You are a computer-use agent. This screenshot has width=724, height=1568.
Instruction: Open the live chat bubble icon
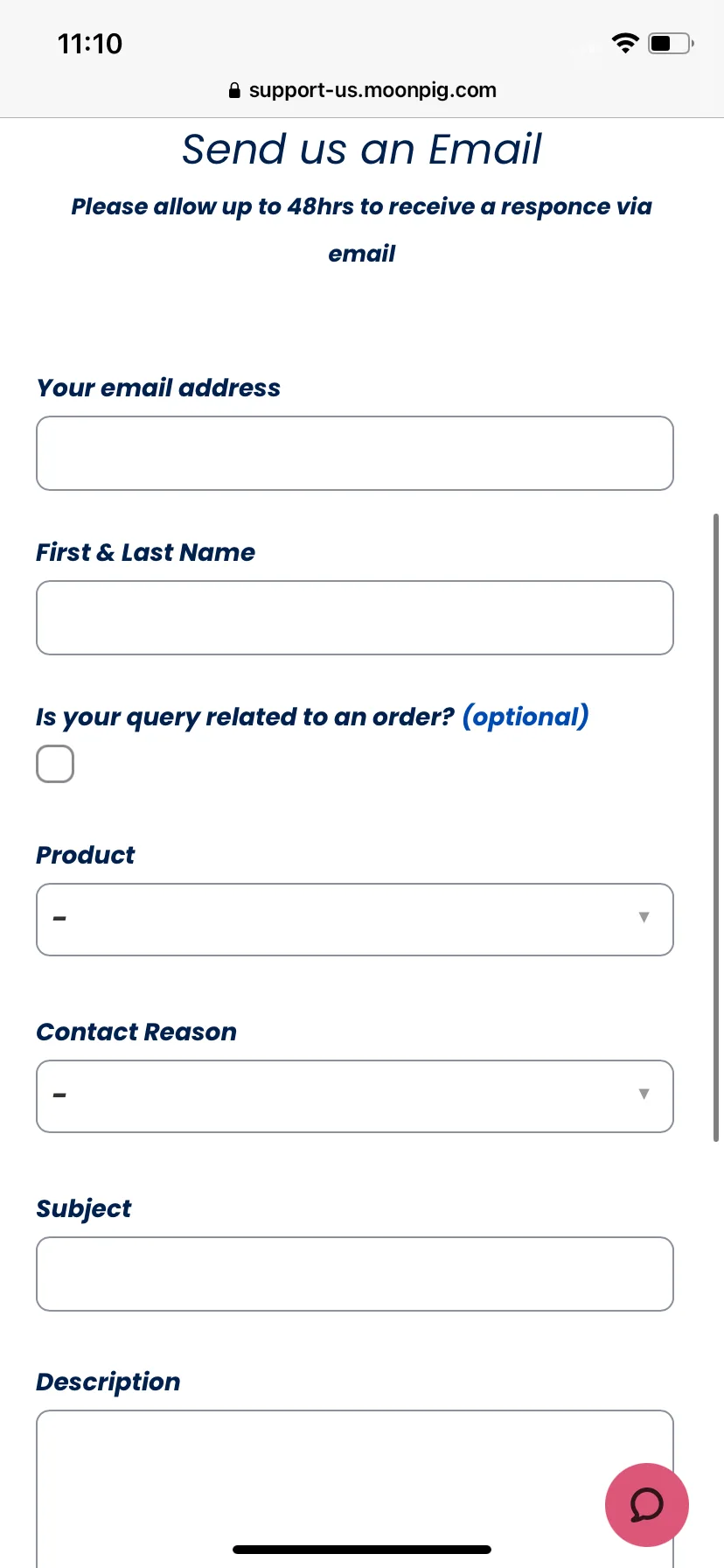[647, 1504]
